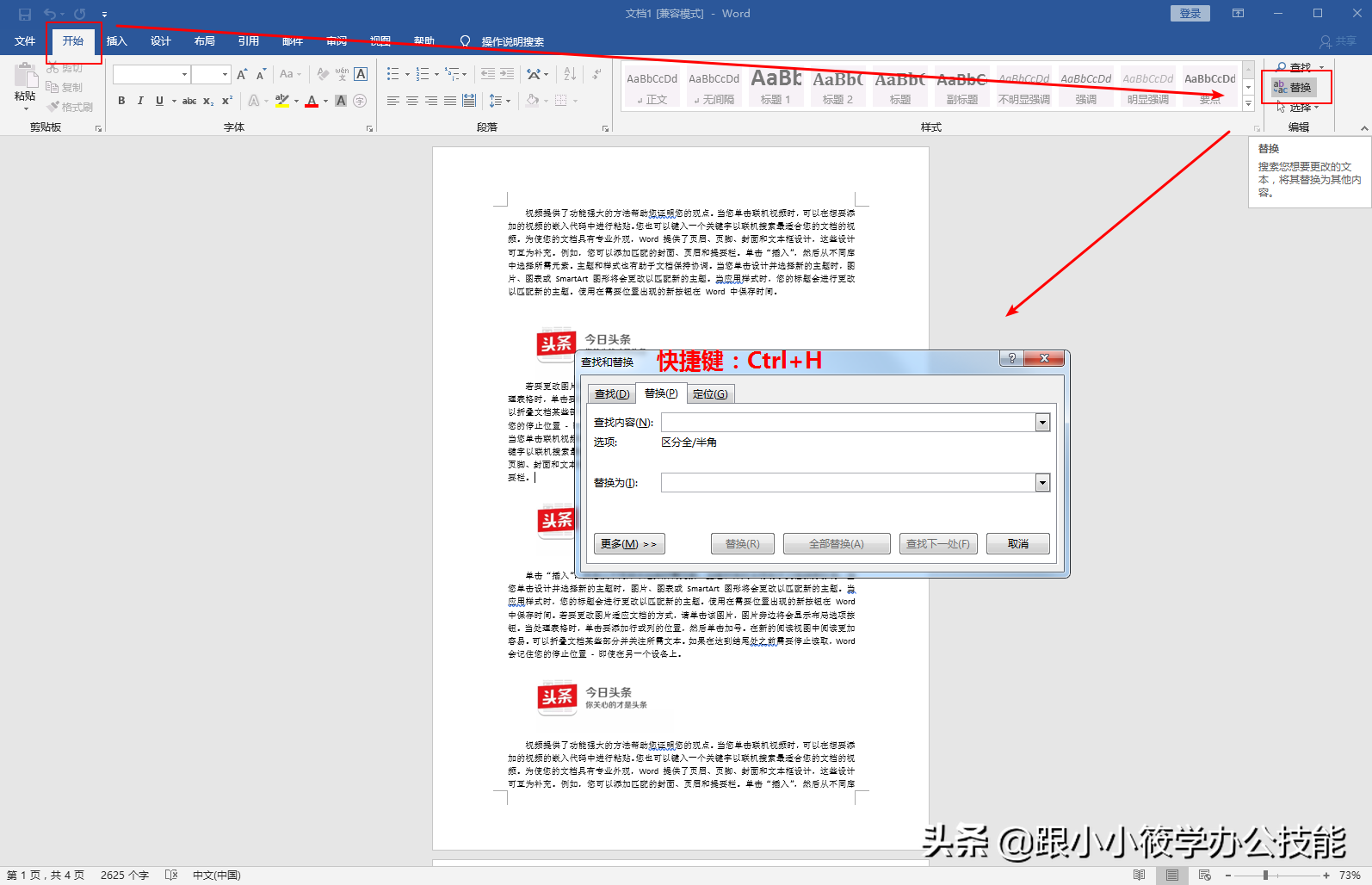Expand 查找内容 combo box dropdown

tap(1042, 423)
